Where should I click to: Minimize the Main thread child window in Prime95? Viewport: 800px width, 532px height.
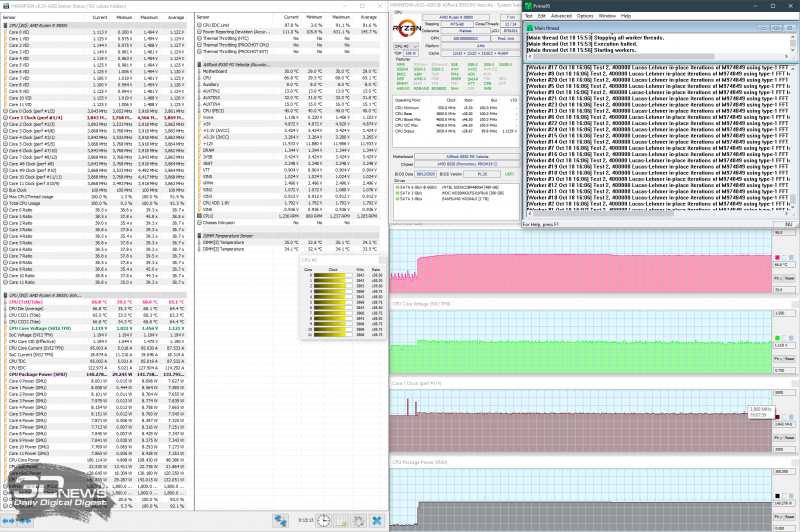763,28
